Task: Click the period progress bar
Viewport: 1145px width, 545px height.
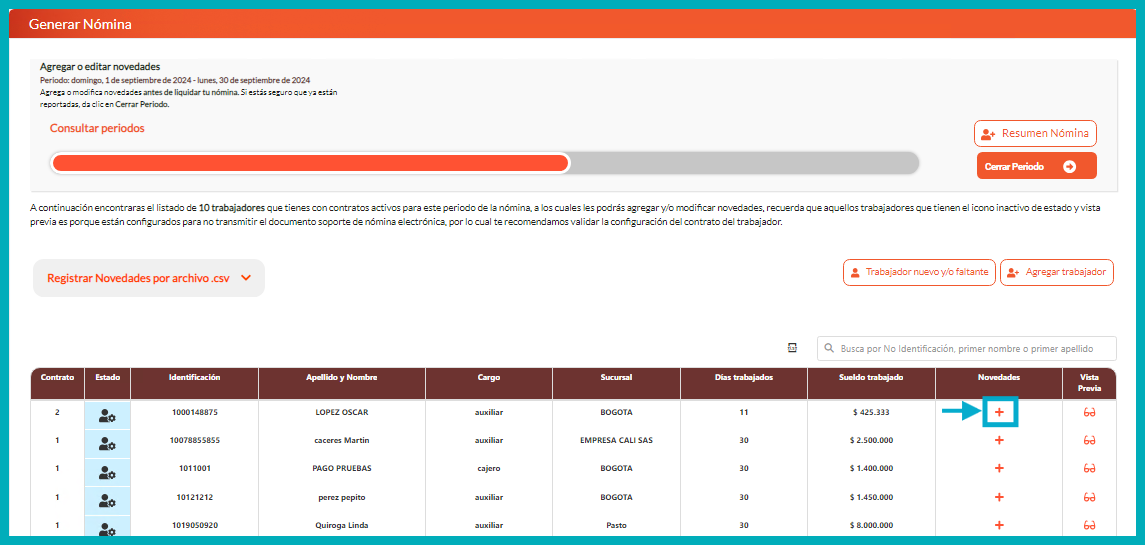Action: (x=483, y=162)
